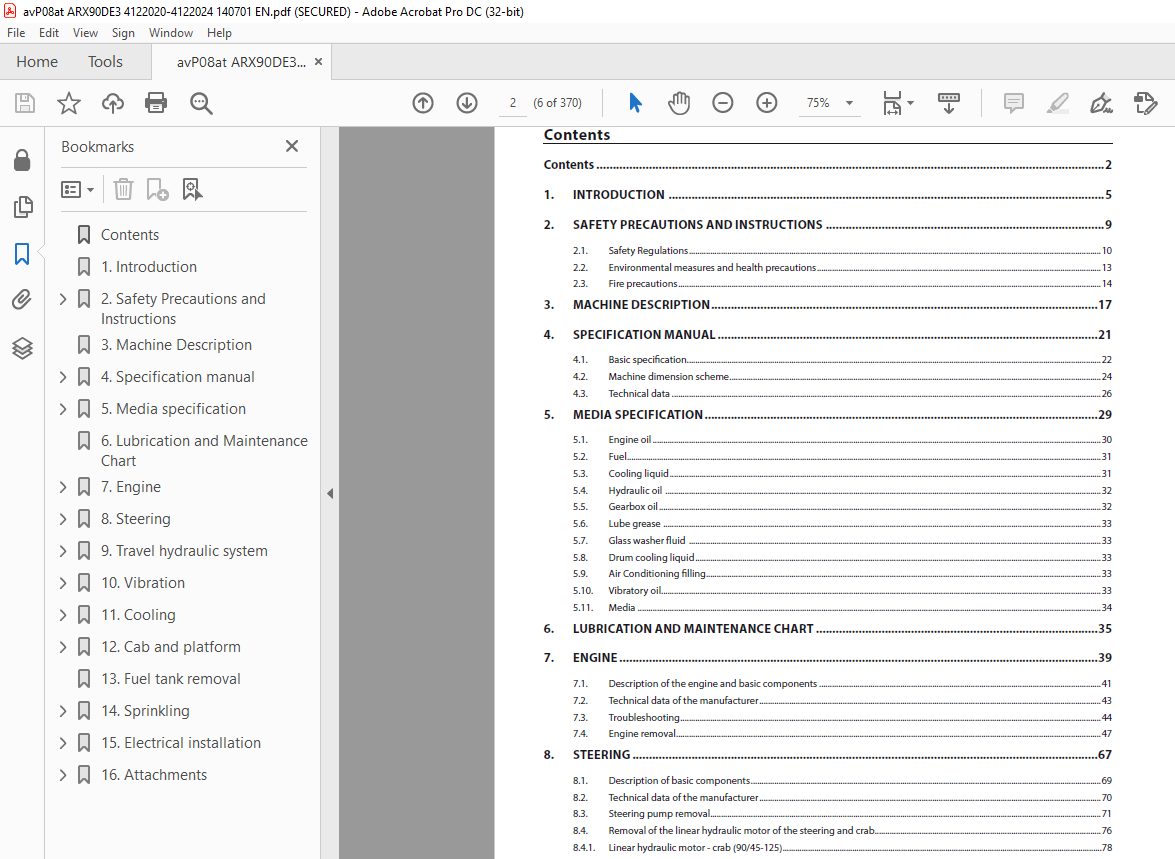The image size is (1175, 859).
Task: Open the 75% zoom level dropdown
Action: click(850, 103)
